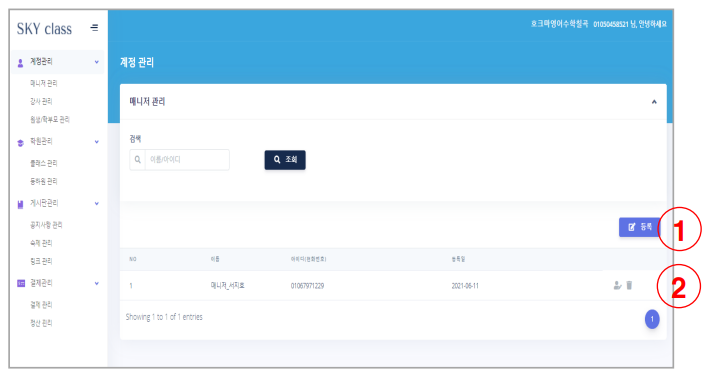The image size is (704, 375).
Task: Open 정산 관리 in sidebar
Action: click(x=41, y=323)
